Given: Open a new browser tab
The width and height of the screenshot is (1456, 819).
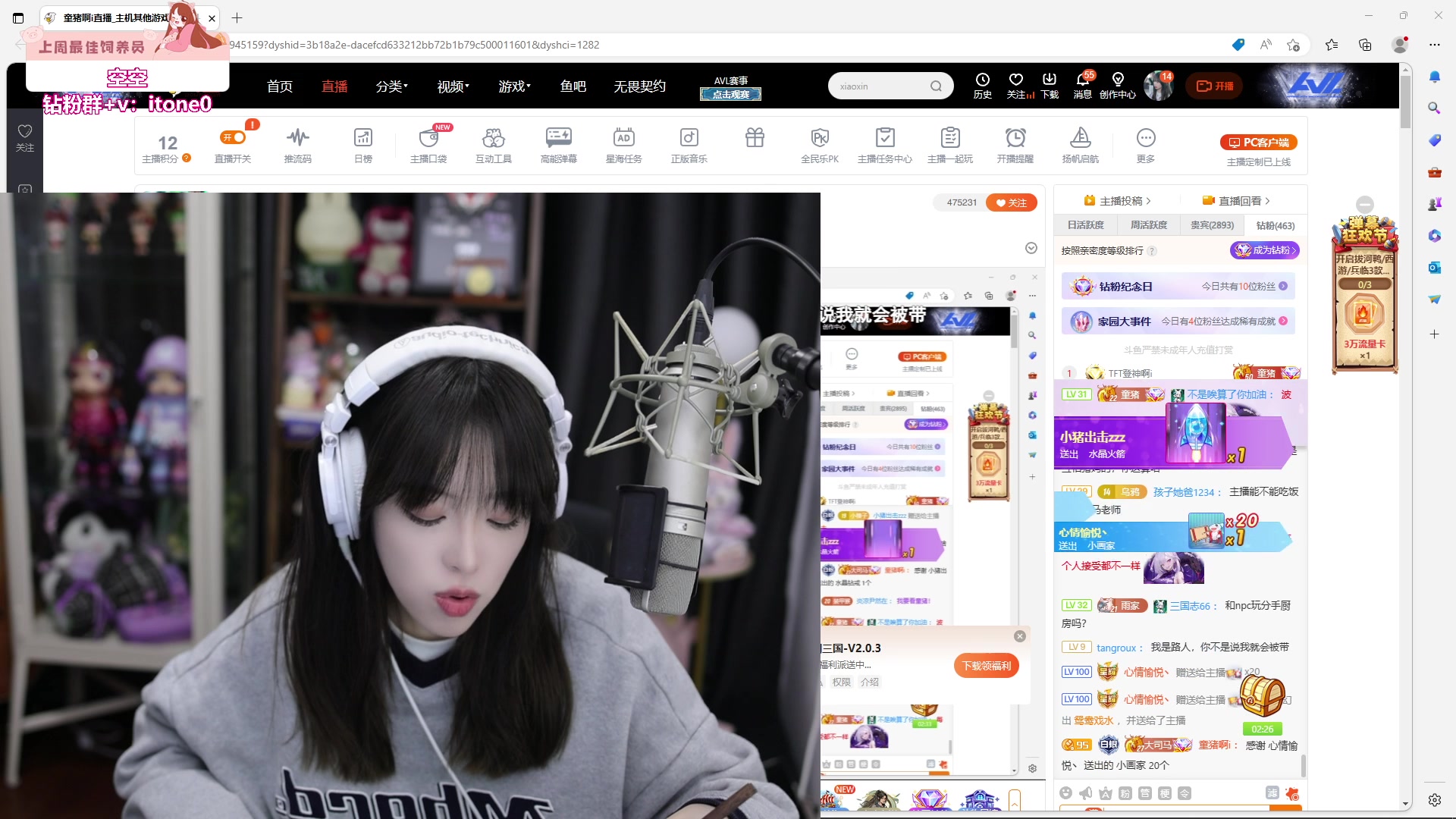Looking at the screenshot, I should [x=237, y=17].
